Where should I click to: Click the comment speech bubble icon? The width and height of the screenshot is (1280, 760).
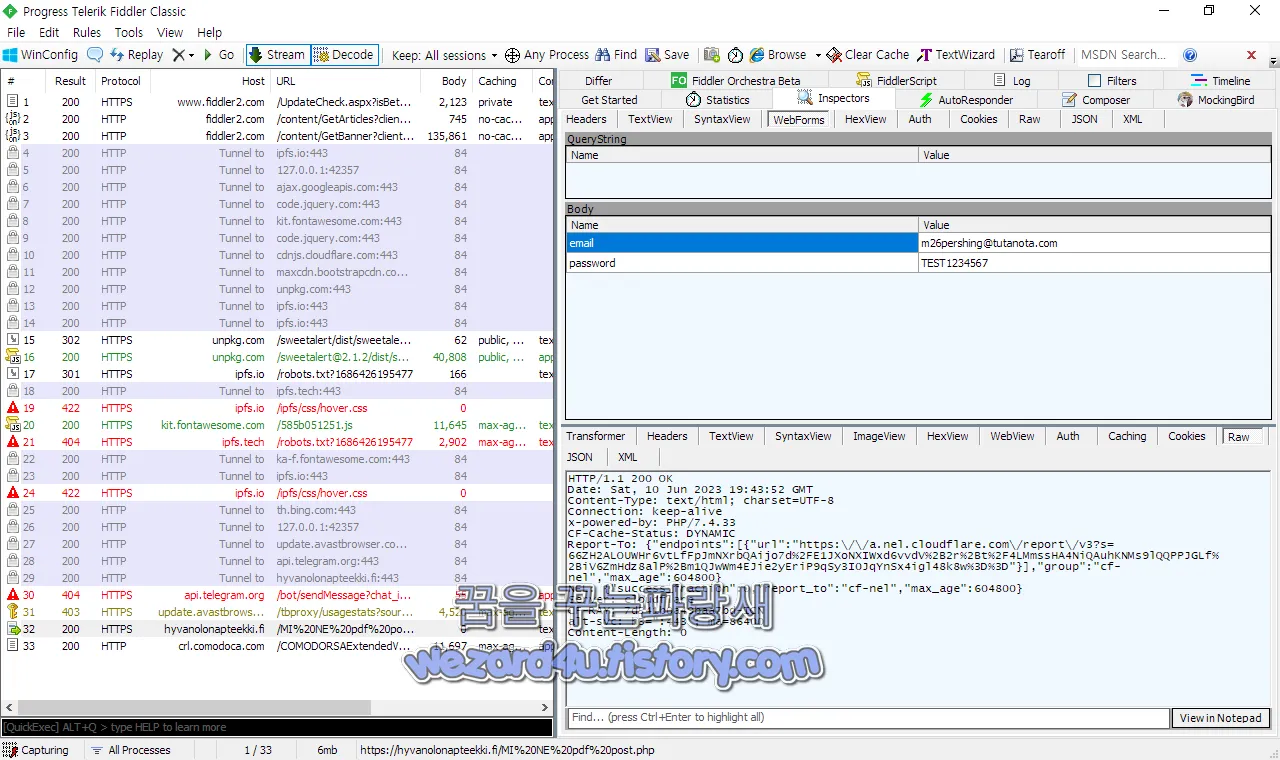point(95,55)
